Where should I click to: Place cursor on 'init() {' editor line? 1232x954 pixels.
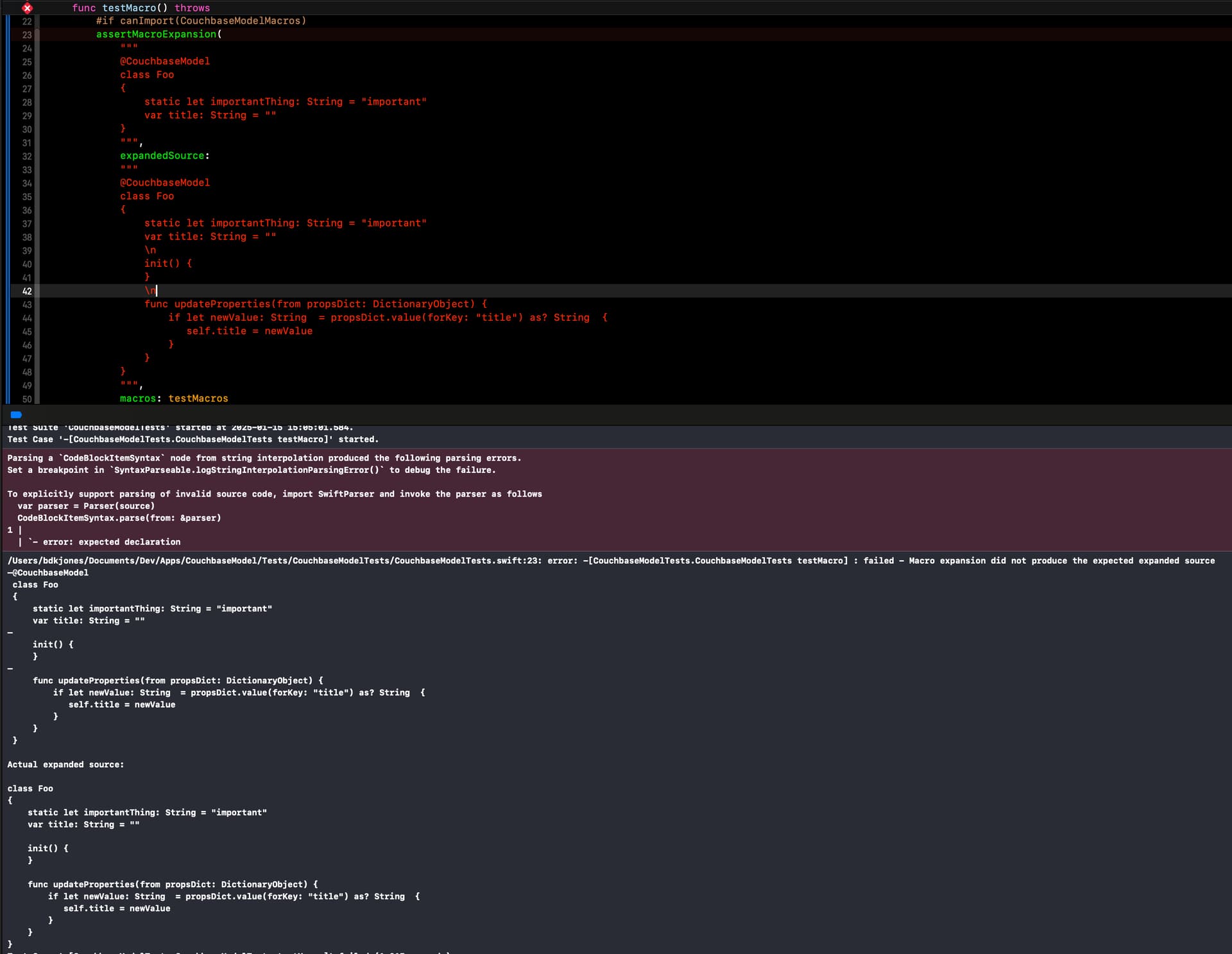pos(167,264)
